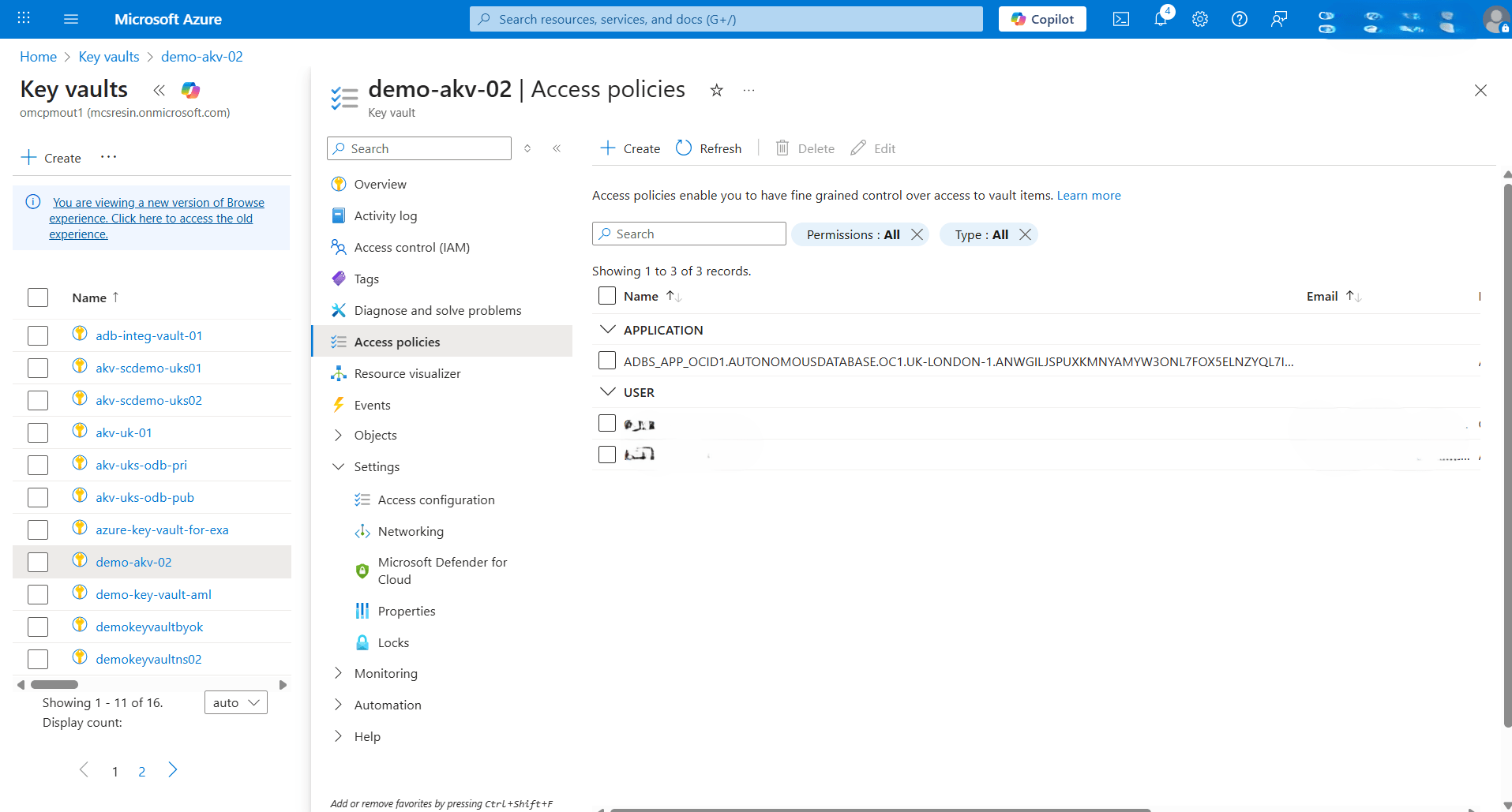
Task: Select the Access control (IAM) blade
Action: 411,246
